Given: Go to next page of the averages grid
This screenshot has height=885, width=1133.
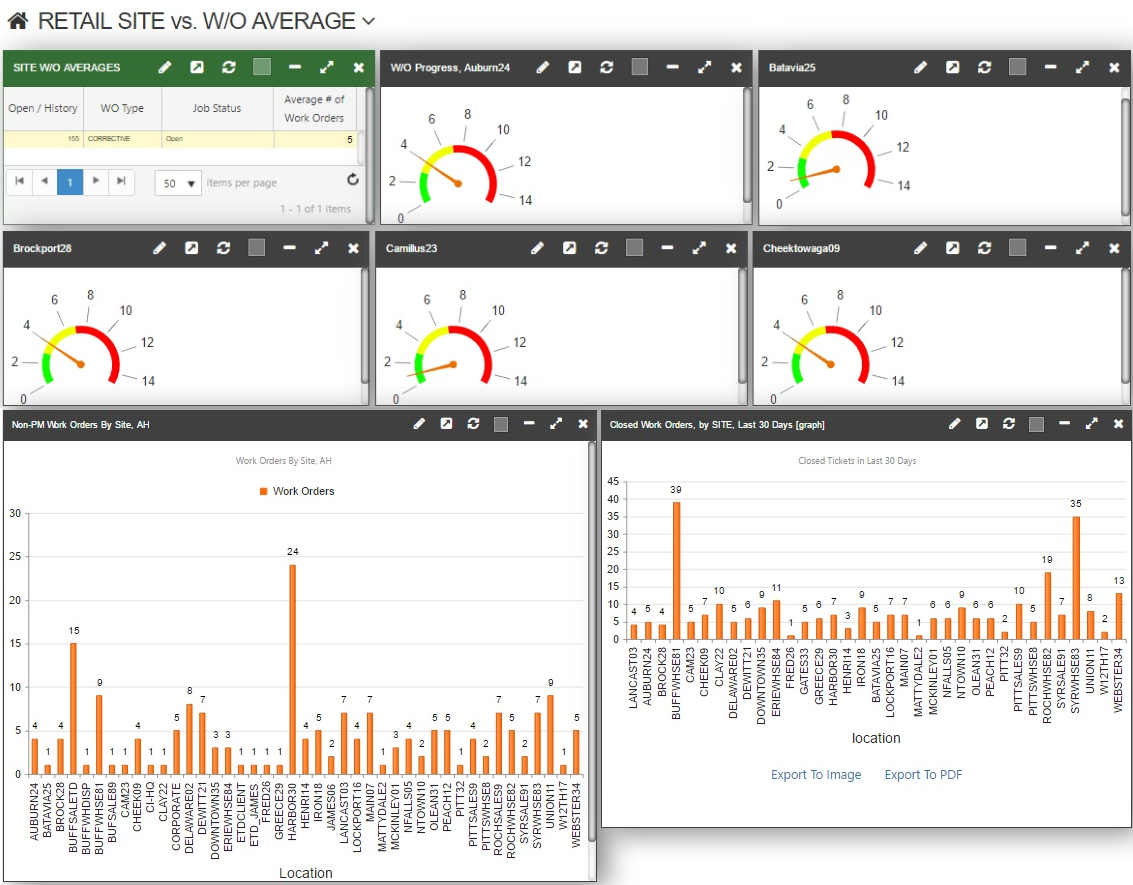Looking at the screenshot, I should [x=95, y=181].
